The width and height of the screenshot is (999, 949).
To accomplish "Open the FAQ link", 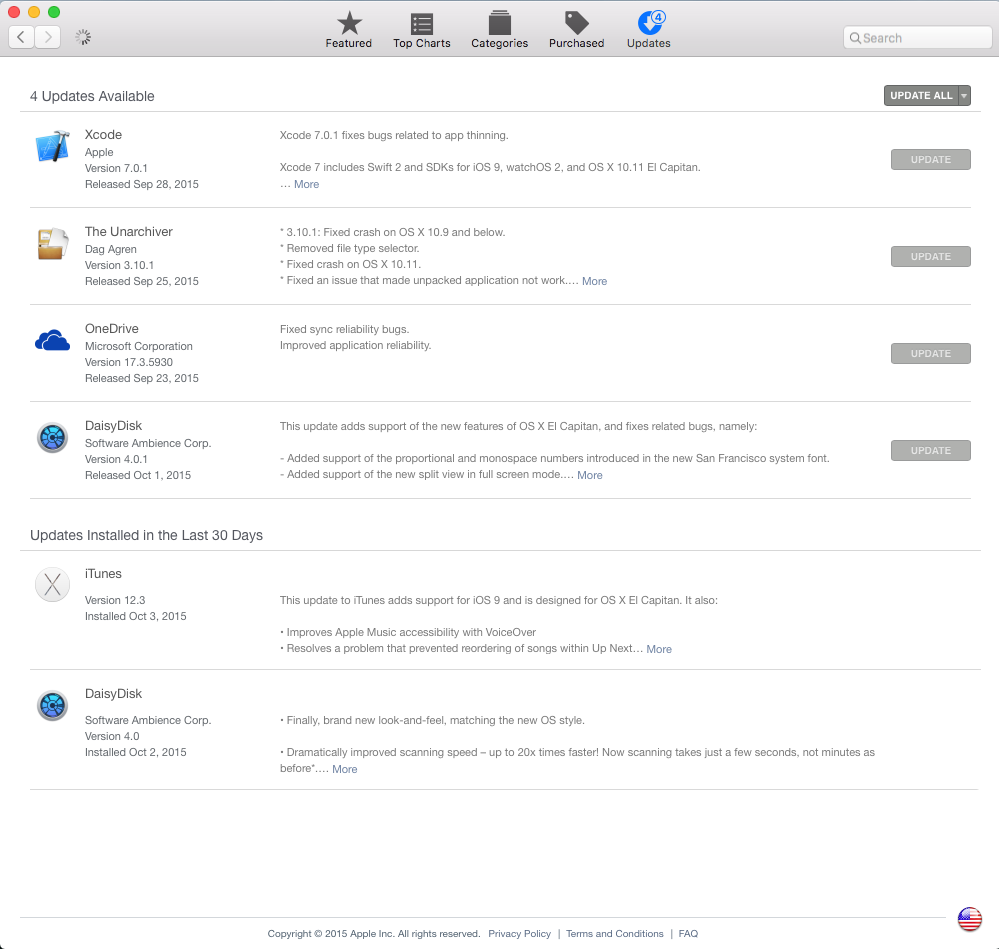I will point(688,934).
